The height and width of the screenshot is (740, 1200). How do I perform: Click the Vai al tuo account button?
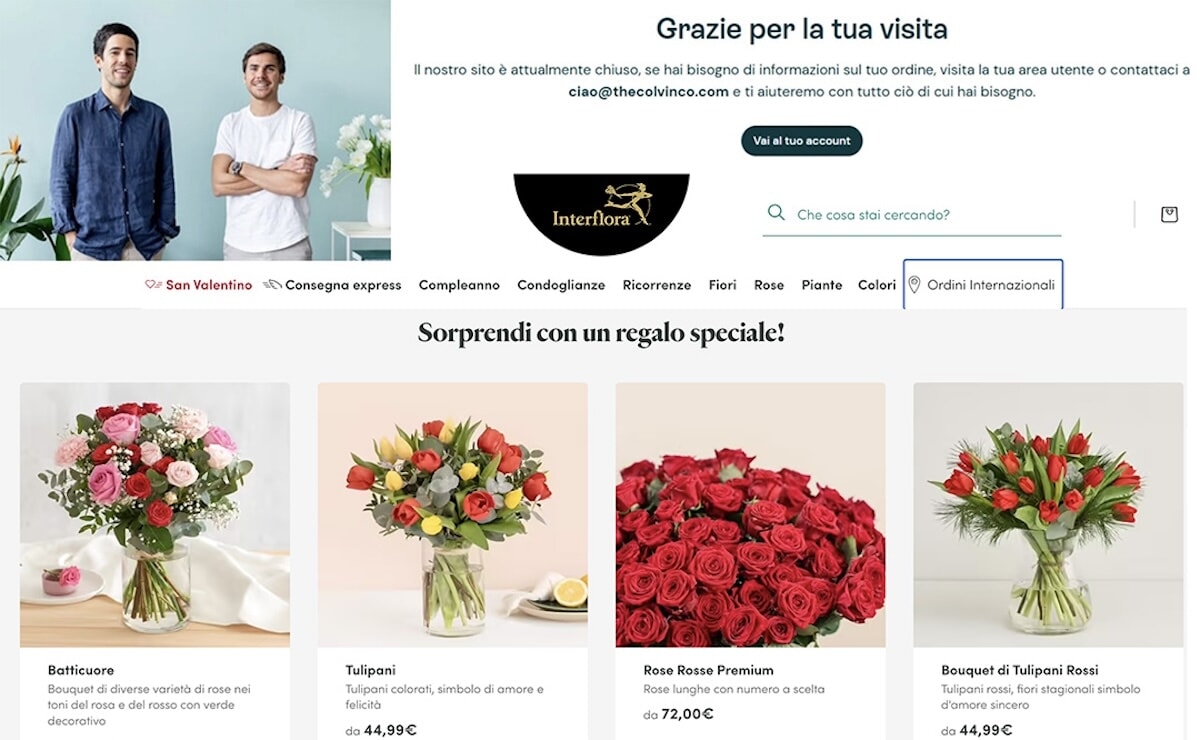[x=802, y=141]
